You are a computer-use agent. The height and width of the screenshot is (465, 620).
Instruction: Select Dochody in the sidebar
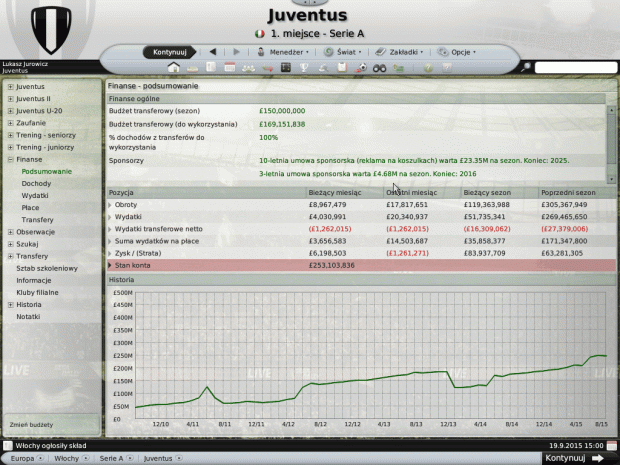(36, 183)
